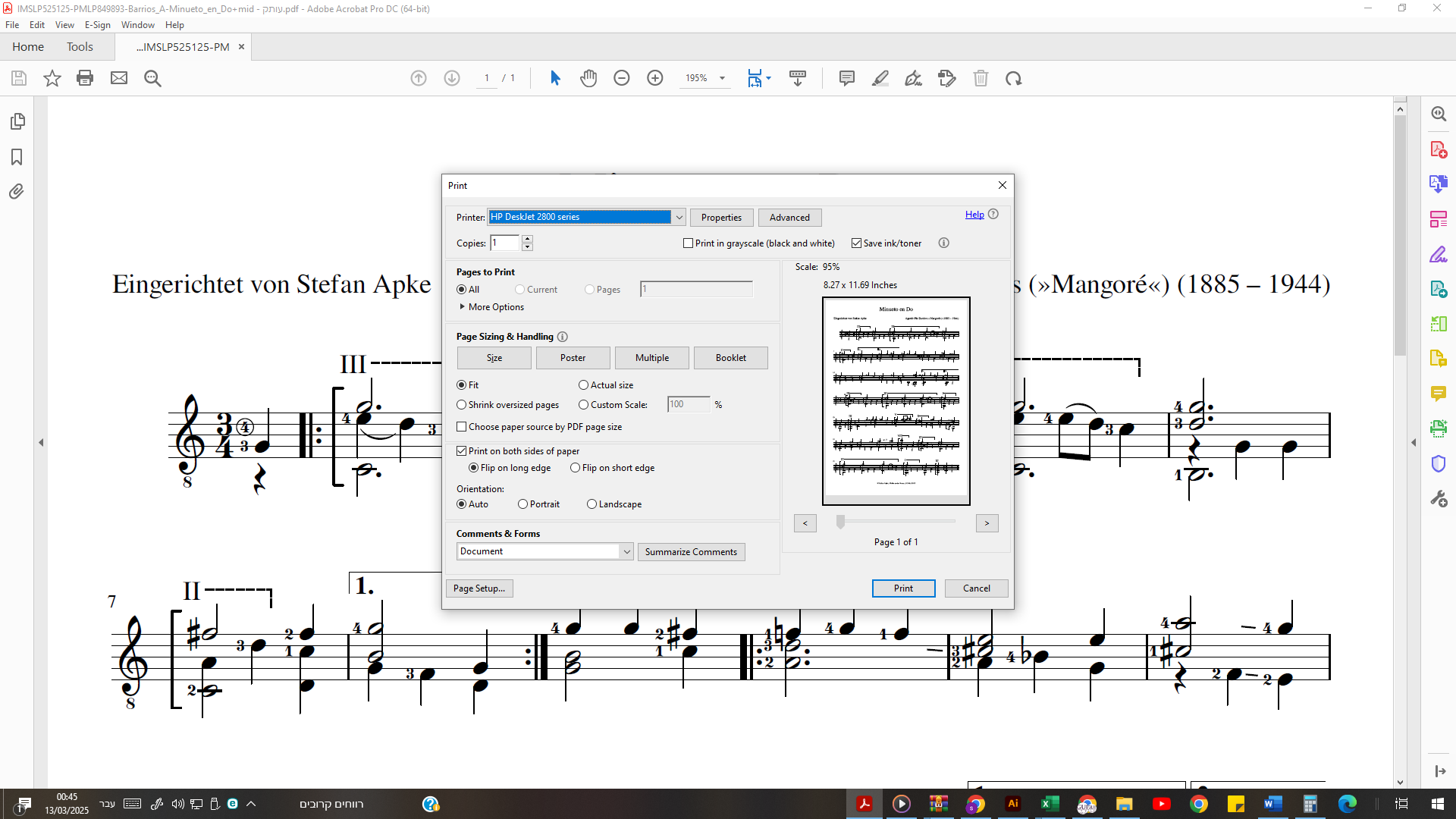Select the Highlight text pen tool
Image resolution: width=1456 pixels, height=819 pixels.
(880, 78)
